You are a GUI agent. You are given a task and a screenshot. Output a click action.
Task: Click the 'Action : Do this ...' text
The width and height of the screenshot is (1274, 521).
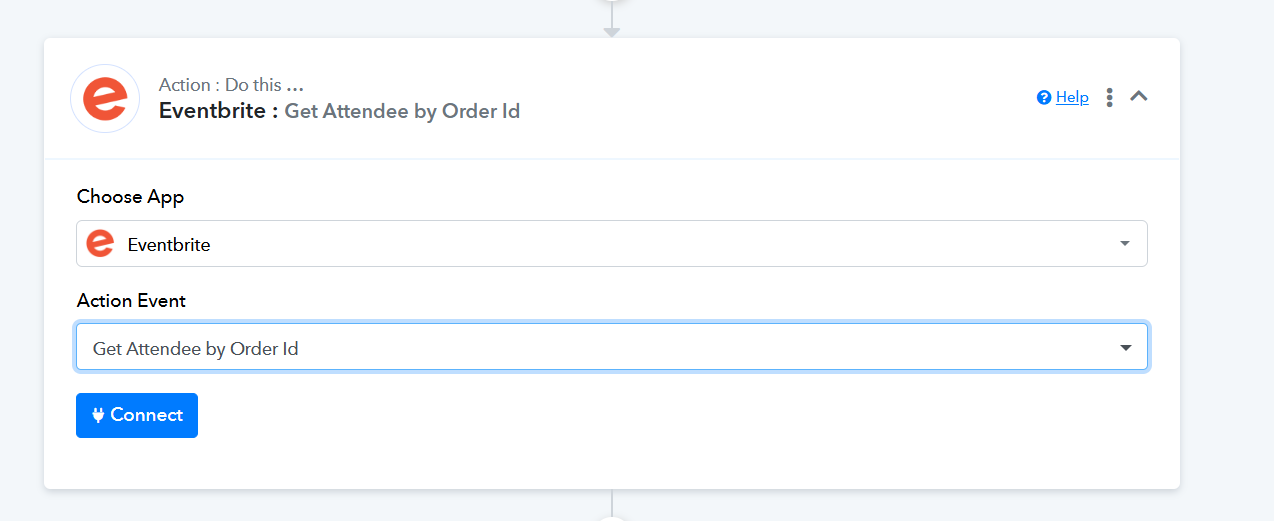(231, 85)
